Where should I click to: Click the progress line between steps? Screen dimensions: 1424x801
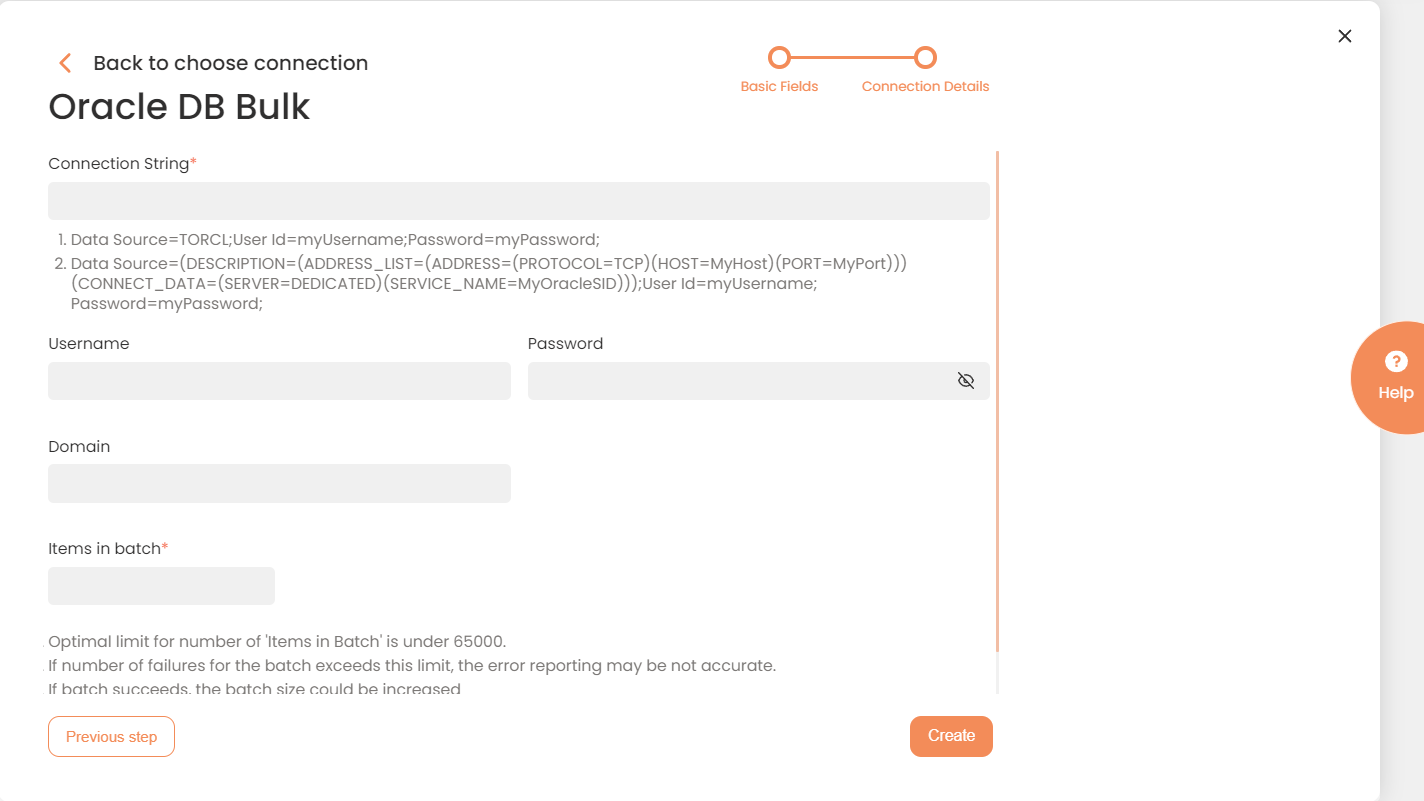coord(852,57)
